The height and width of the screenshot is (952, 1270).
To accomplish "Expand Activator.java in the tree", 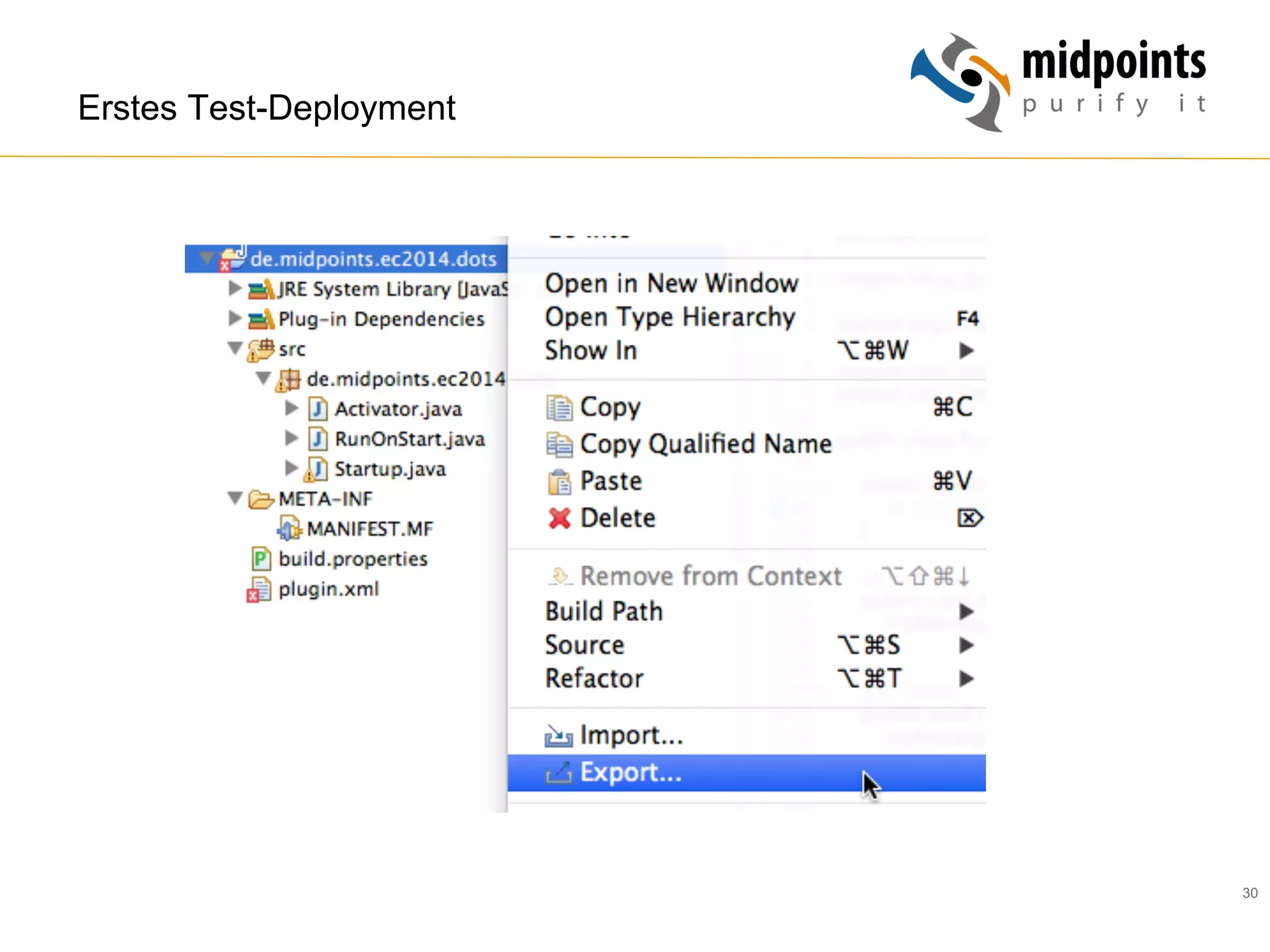I will [291, 408].
